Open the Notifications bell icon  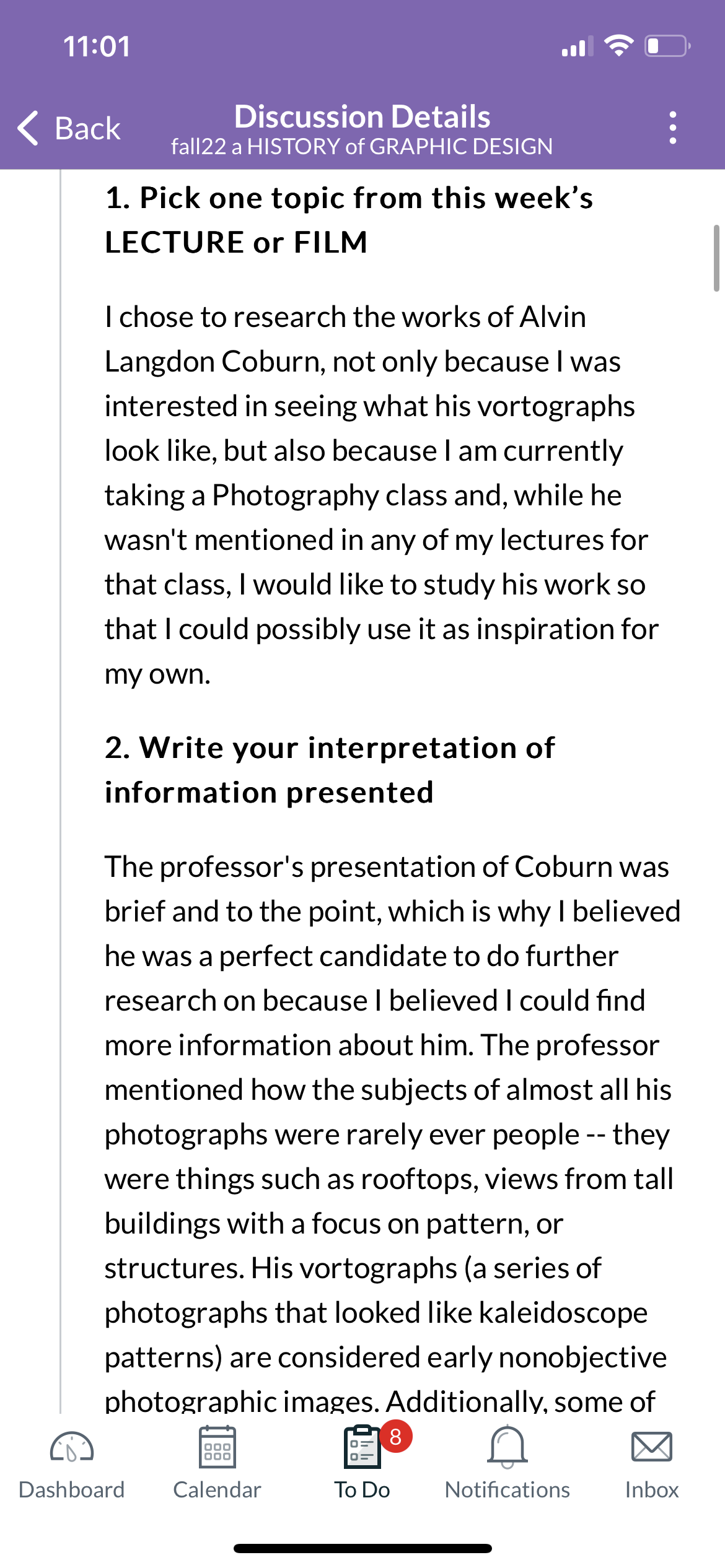click(507, 1447)
